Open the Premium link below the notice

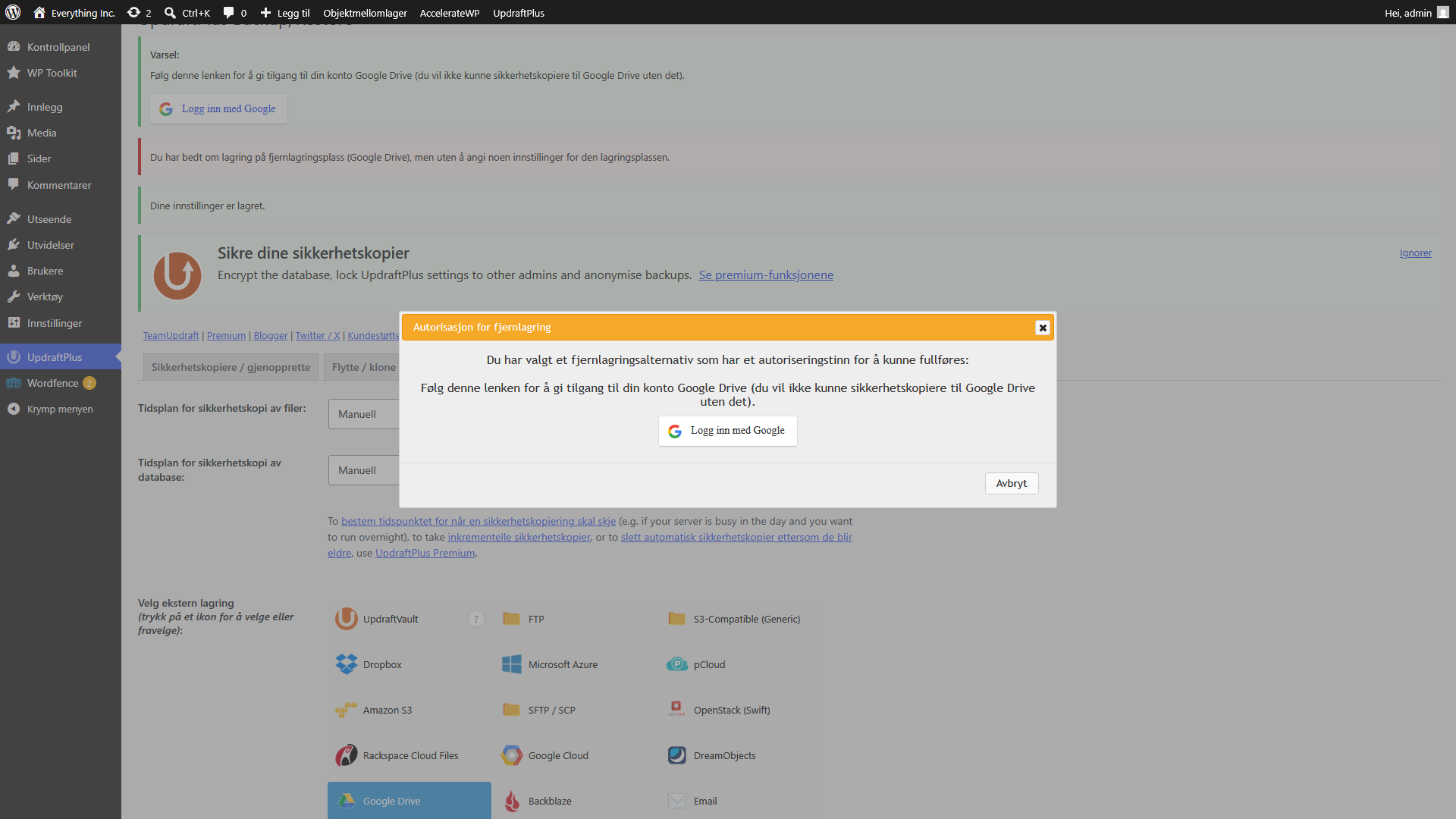click(x=226, y=335)
